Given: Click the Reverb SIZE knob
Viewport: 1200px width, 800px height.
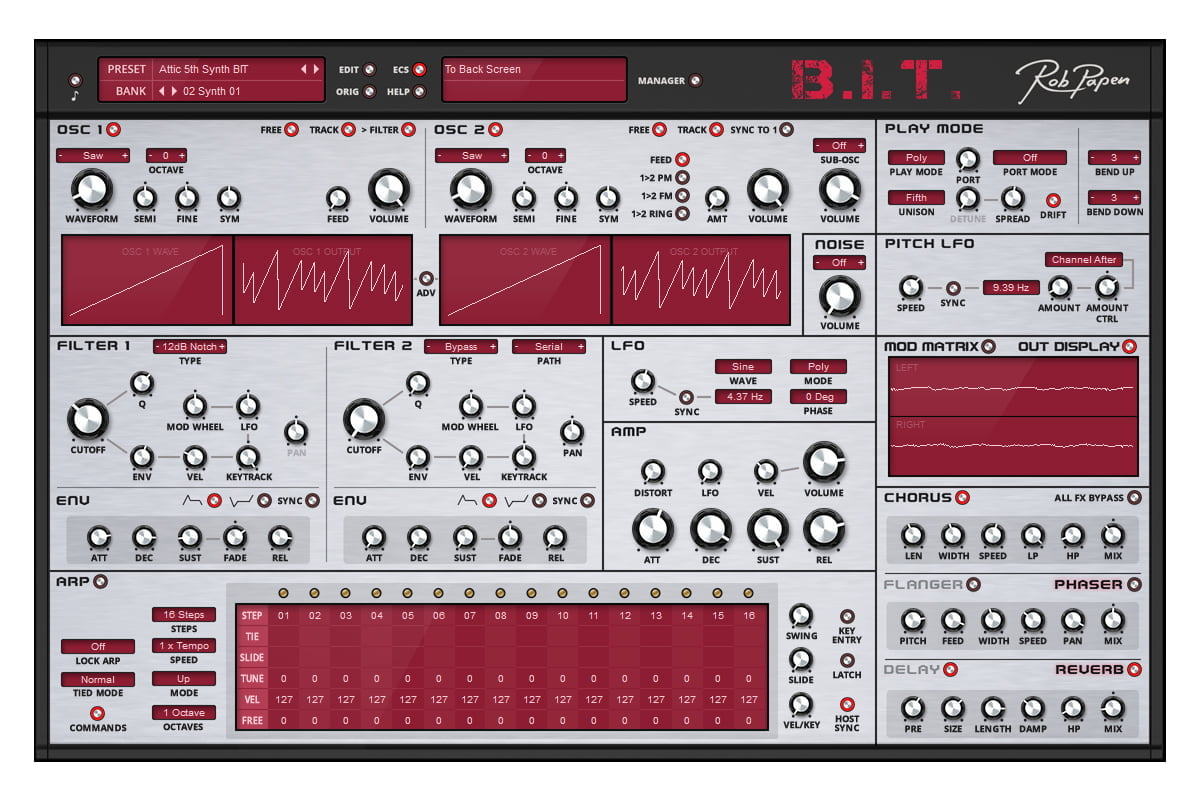Looking at the screenshot, I should 952,709.
